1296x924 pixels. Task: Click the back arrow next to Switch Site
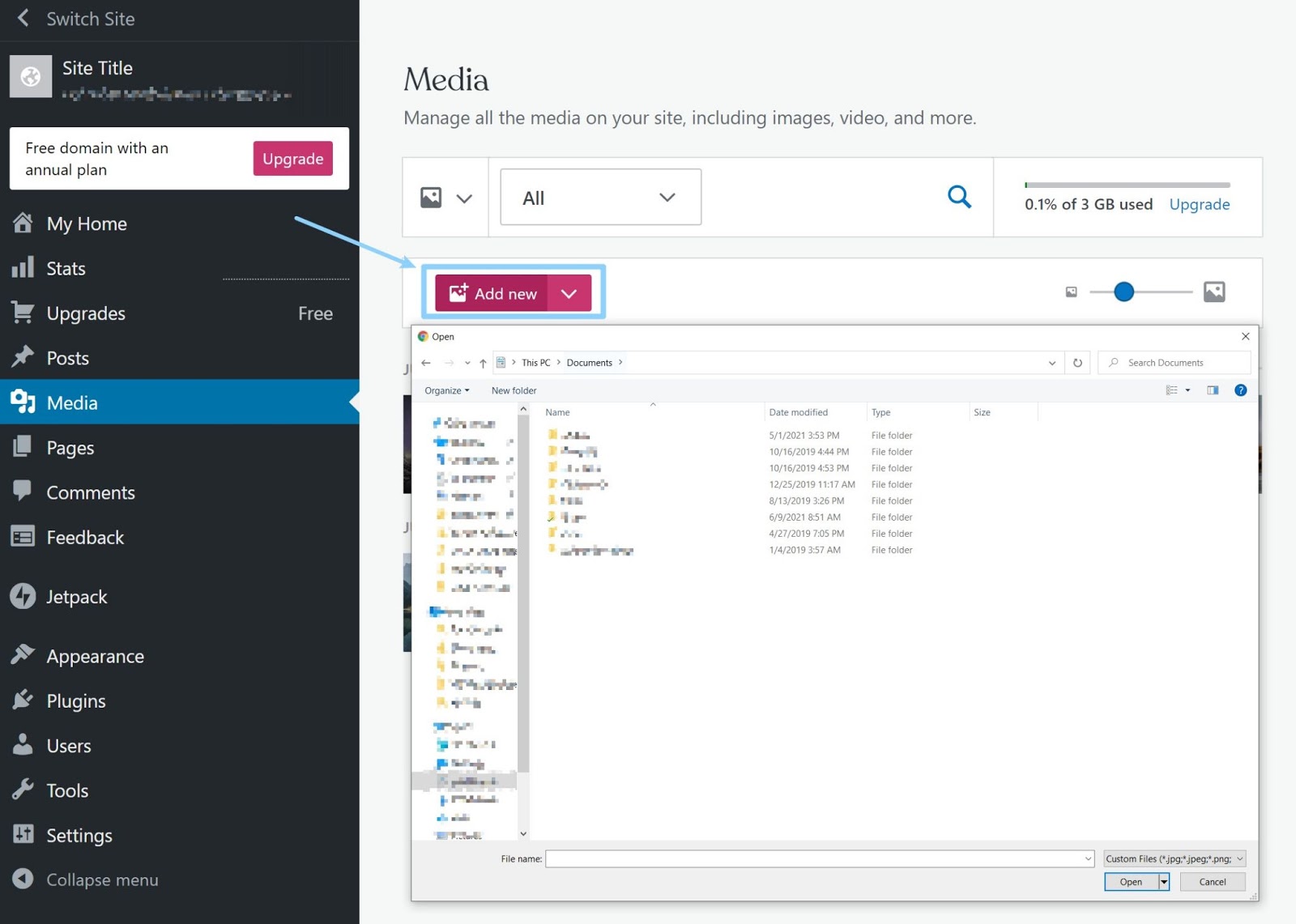[x=23, y=18]
